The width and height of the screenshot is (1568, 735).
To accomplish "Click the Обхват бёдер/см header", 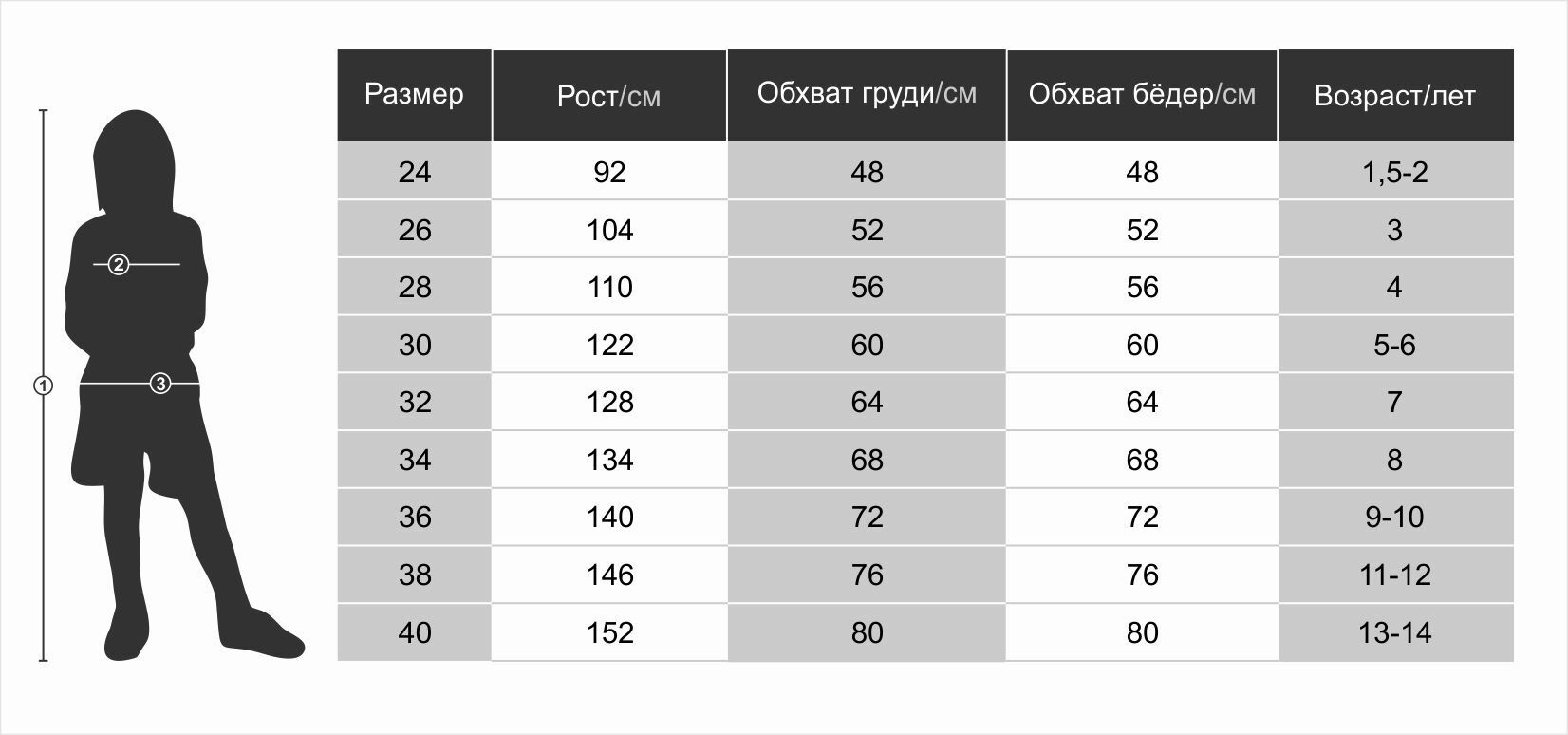I will point(1142,95).
